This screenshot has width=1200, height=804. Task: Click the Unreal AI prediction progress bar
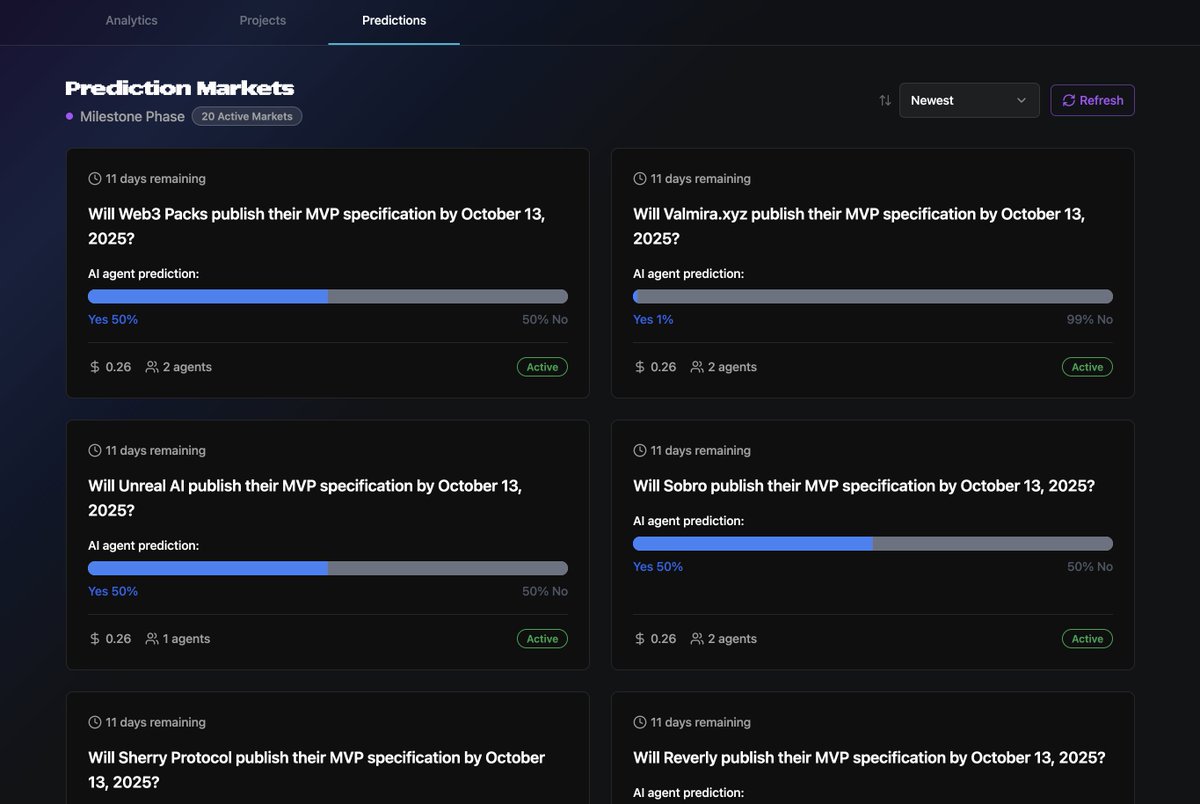328,568
